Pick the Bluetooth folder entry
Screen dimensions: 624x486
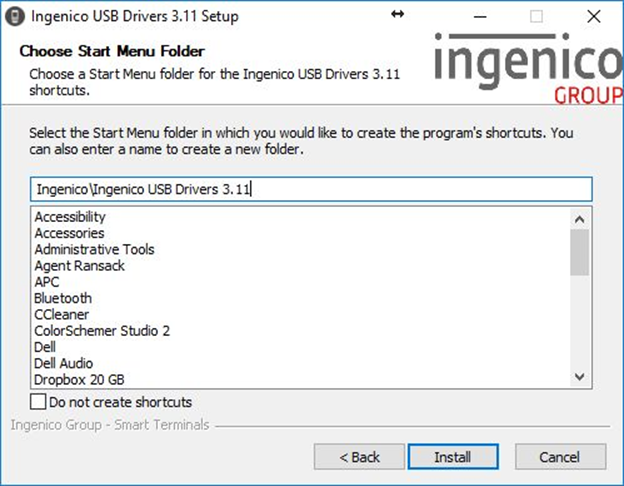[x=63, y=299]
